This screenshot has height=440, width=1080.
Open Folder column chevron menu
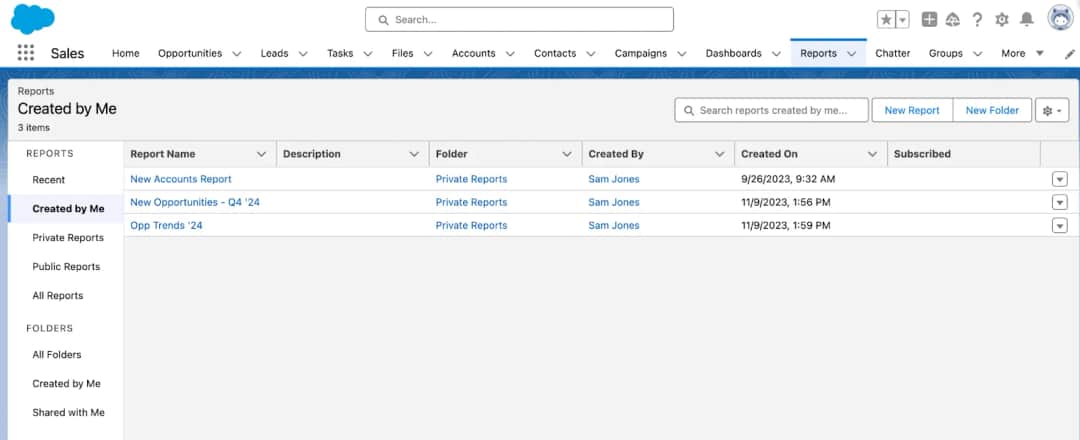(x=567, y=154)
